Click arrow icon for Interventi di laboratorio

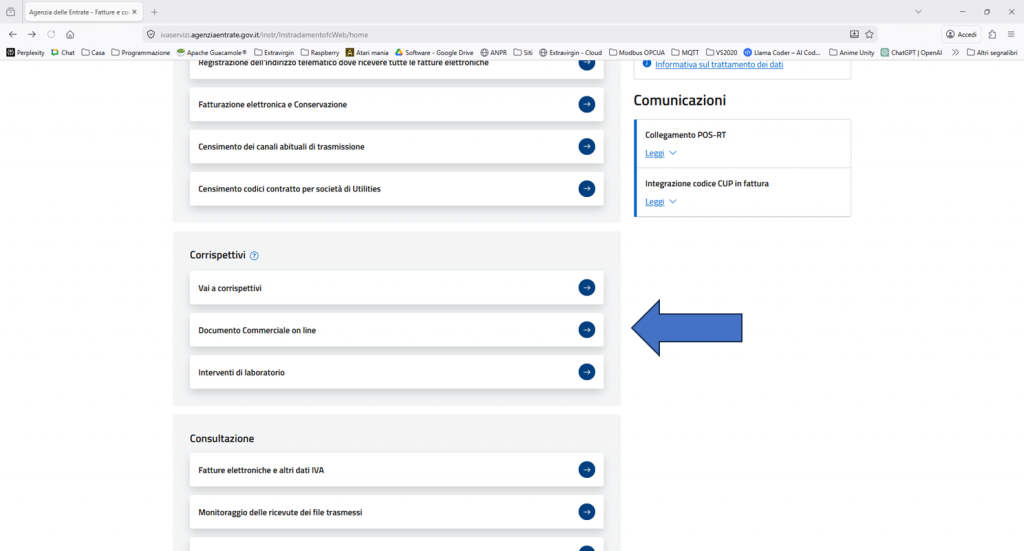pos(587,372)
